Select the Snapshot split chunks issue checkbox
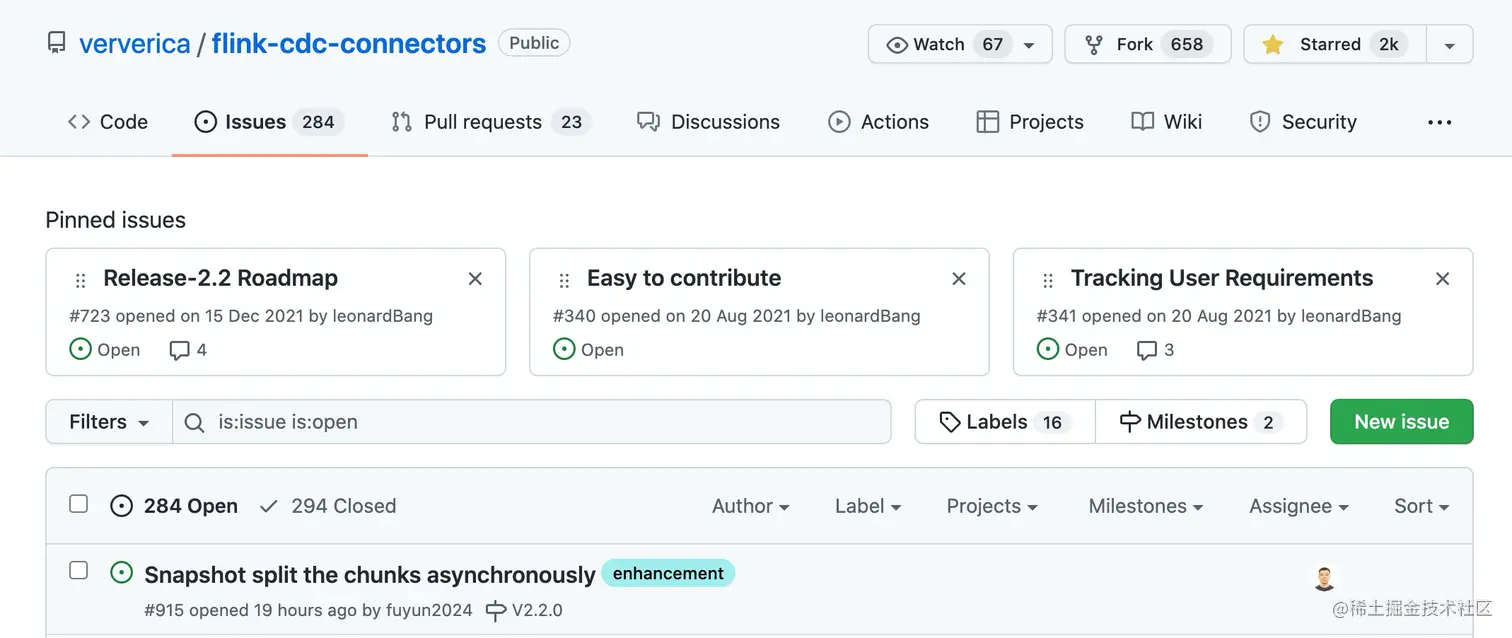Image resolution: width=1512 pixels, height=638 pixels. click(x=78, y=570)
